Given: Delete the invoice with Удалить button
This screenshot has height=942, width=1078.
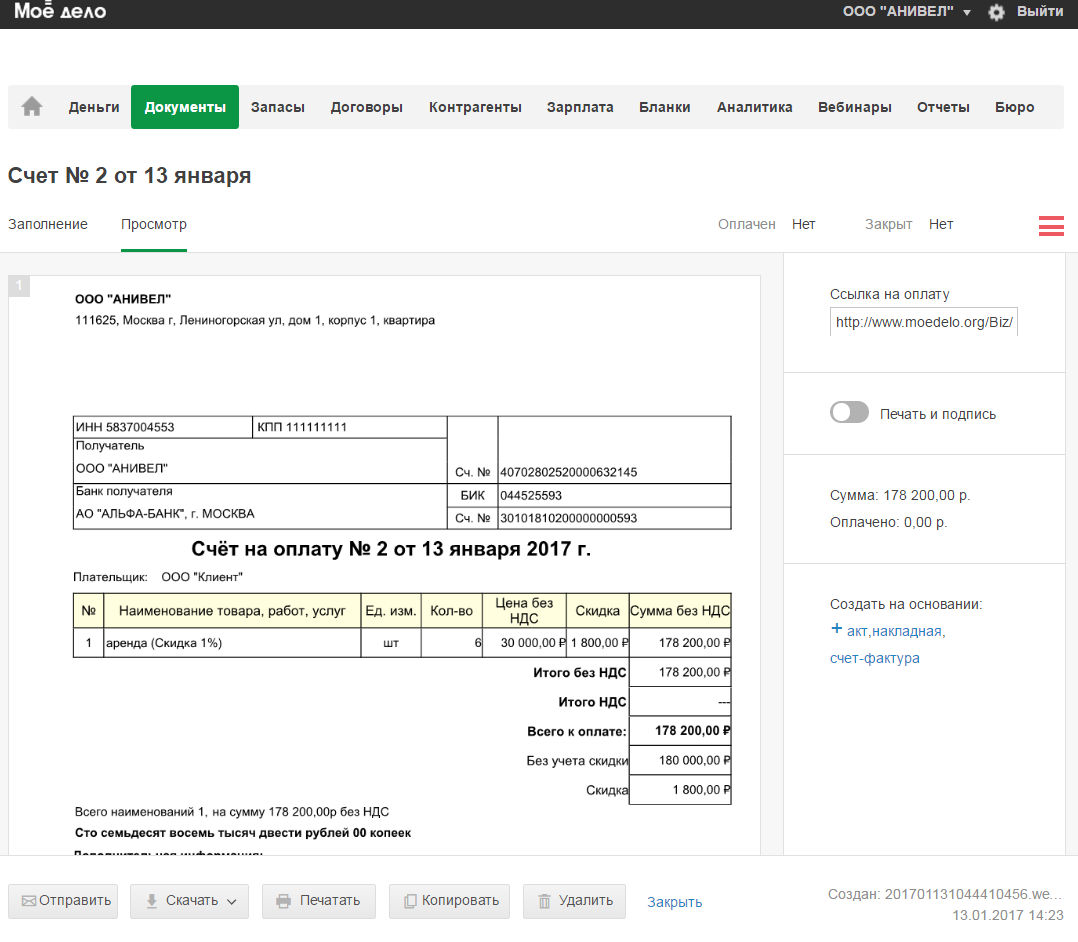Looking at the screenshot, I should pos(574,900).
